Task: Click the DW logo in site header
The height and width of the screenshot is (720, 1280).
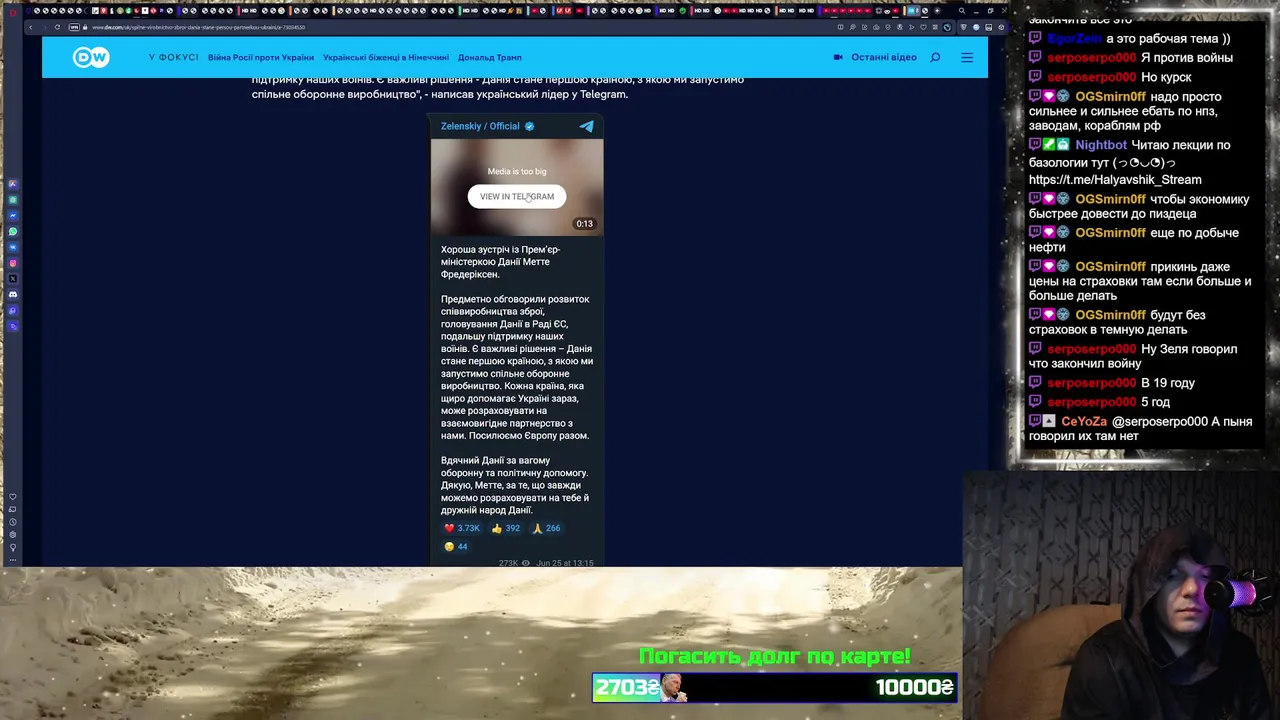Action: (91, 57)
